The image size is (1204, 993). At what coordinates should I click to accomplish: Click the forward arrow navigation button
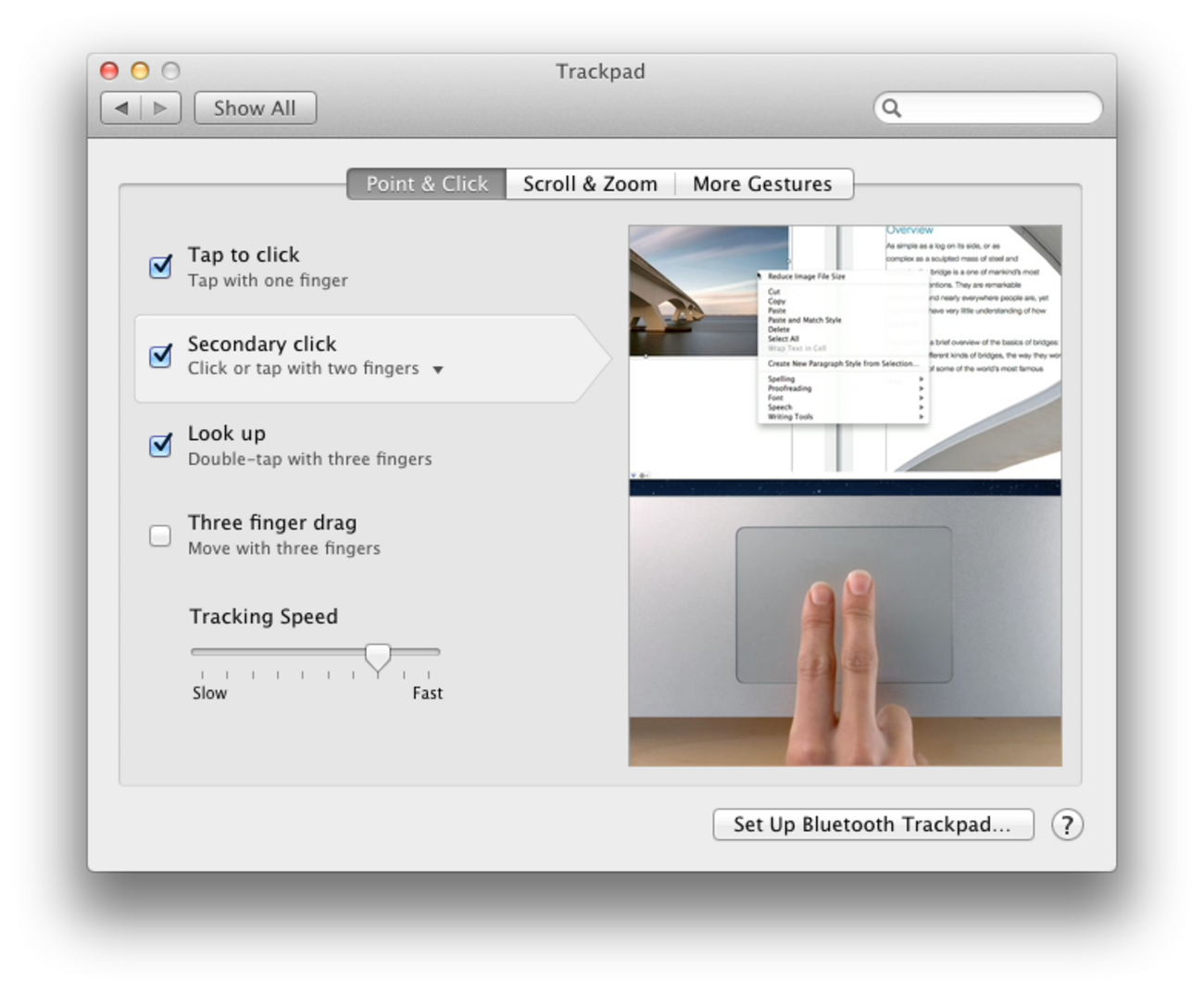(x=161, y=108)
